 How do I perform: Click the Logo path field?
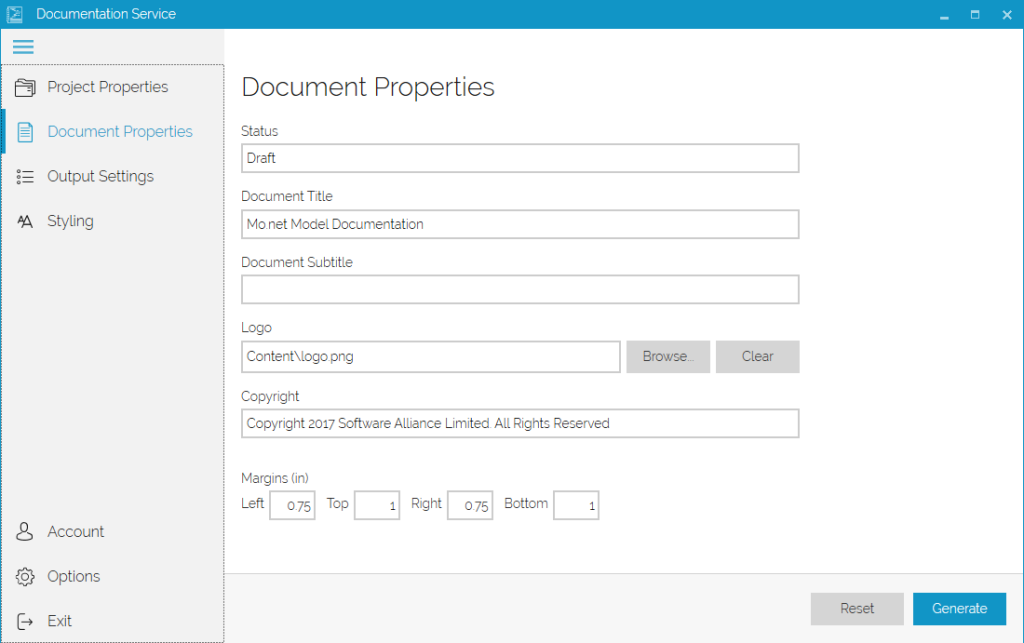[430, 356]
